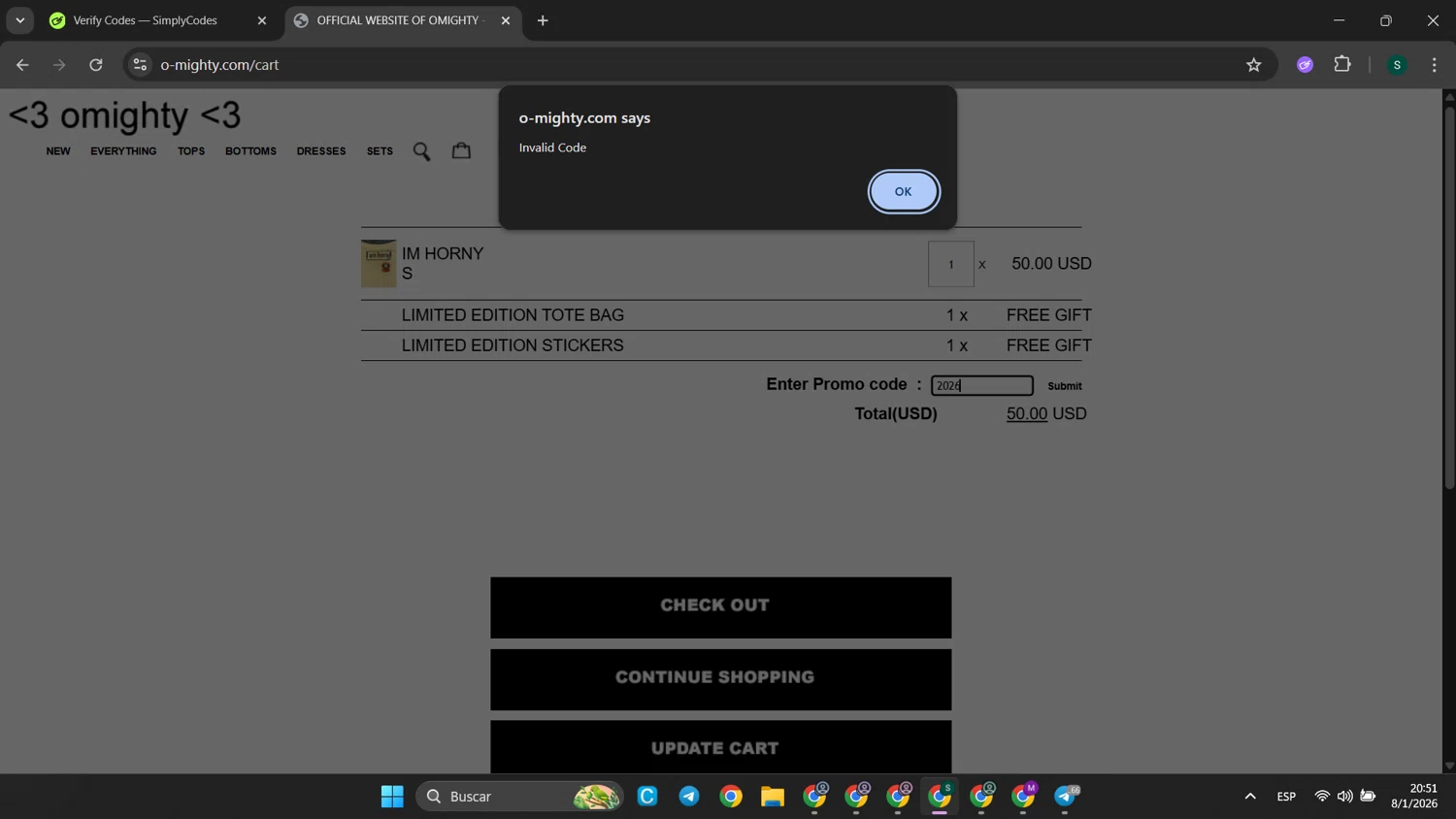Screen dimensions: 1456x819
Task: Open the EVERYTHING menu item
Action: (123, 151)
